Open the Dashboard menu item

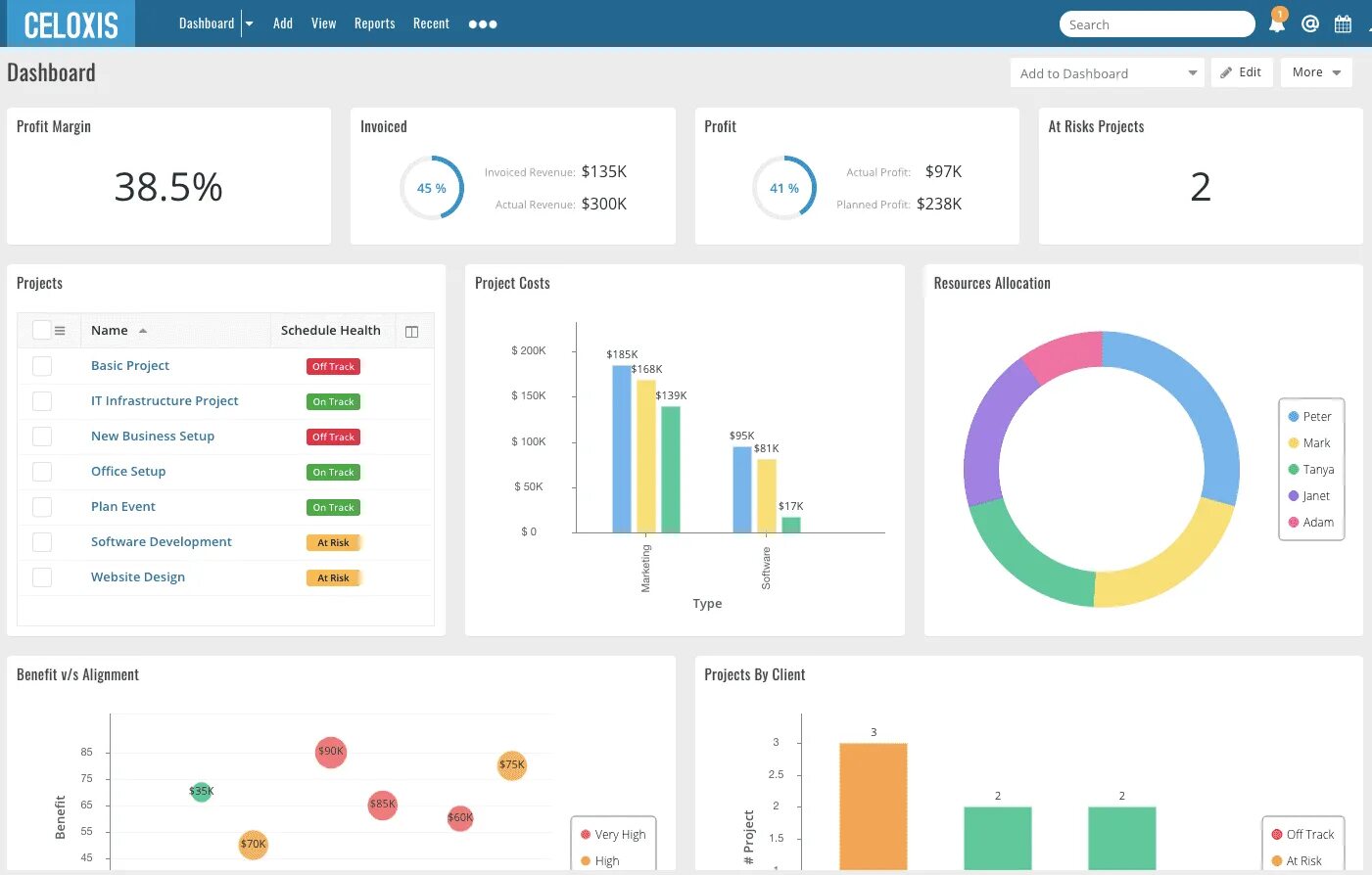pyautogui.click(x=207, y=23)
